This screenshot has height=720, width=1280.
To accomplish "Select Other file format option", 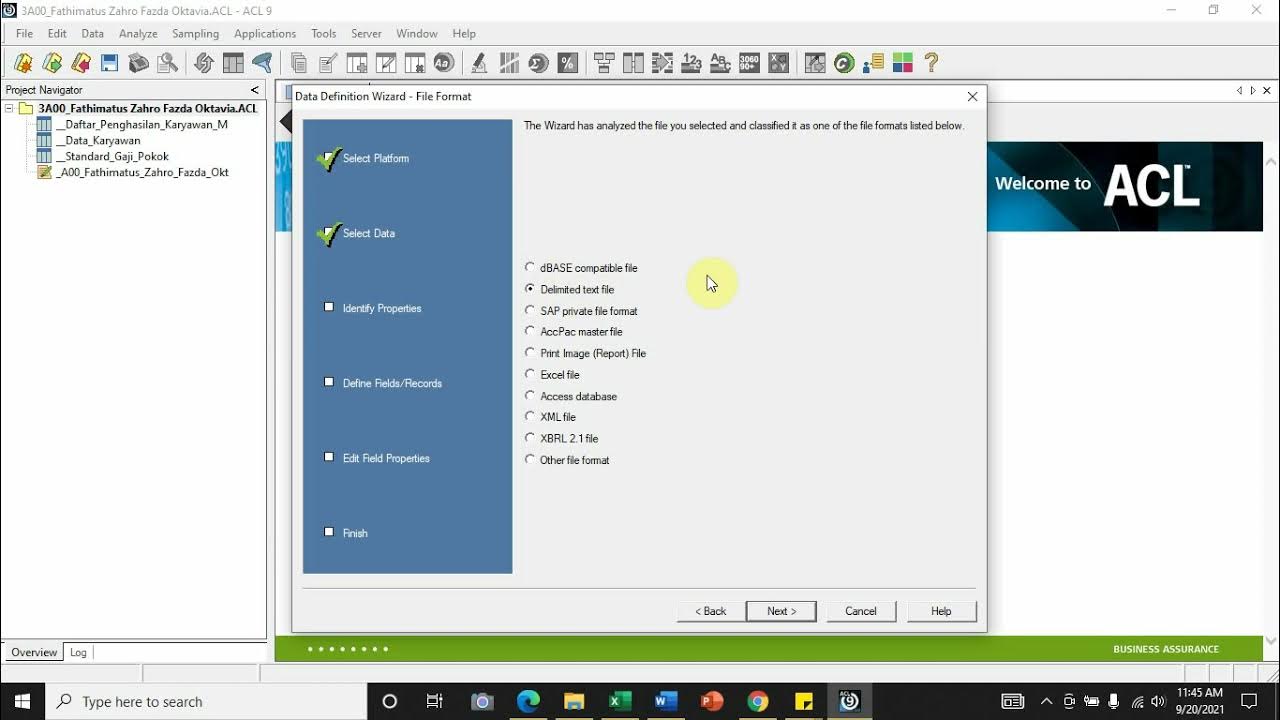I will 567,460.
